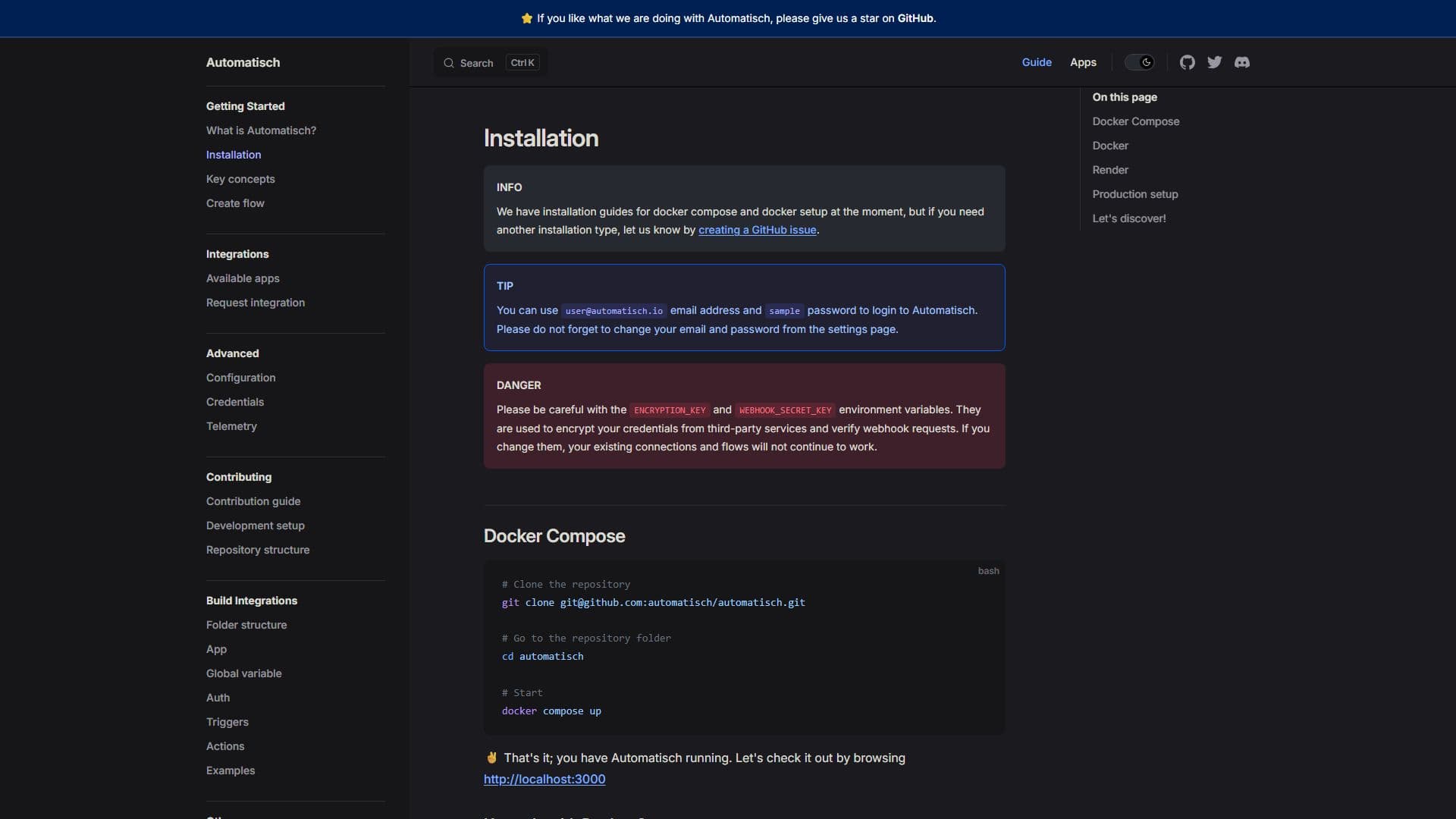Click the WEBHOOK_SECRET_KEY code label
1456x819 pixels.
tap(785, 410)
